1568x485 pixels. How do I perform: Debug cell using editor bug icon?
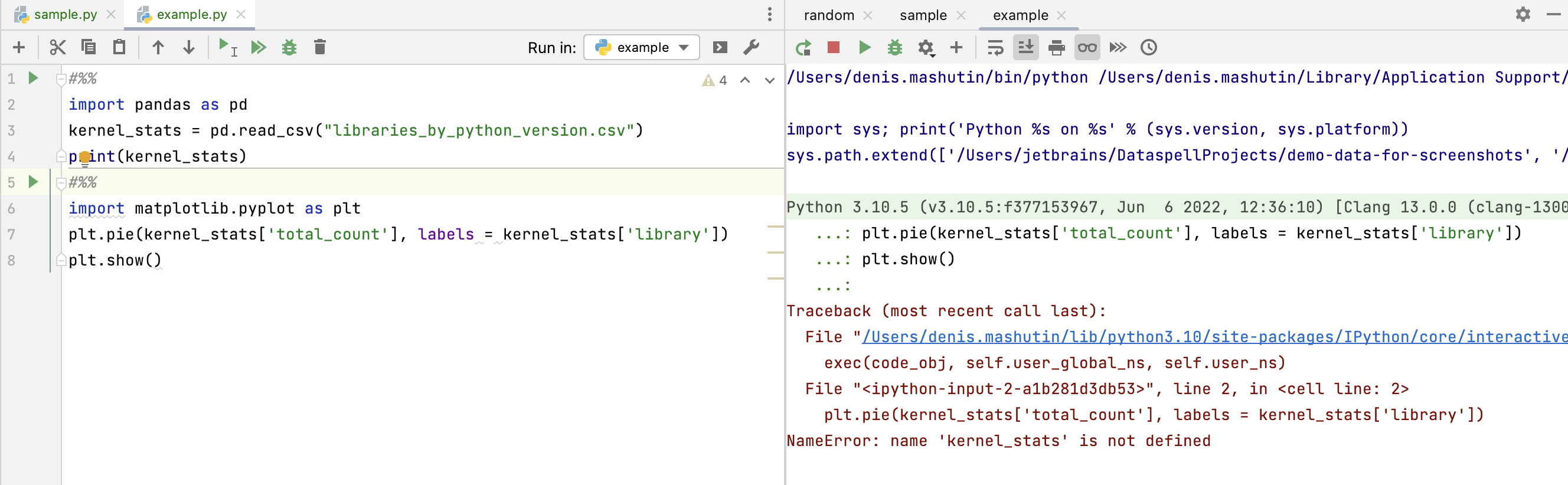[x=289, y=47]
